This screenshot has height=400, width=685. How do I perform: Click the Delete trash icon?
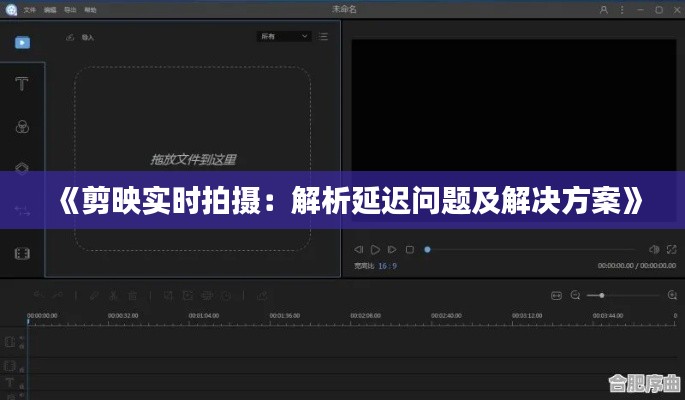(x=132, y=296)
